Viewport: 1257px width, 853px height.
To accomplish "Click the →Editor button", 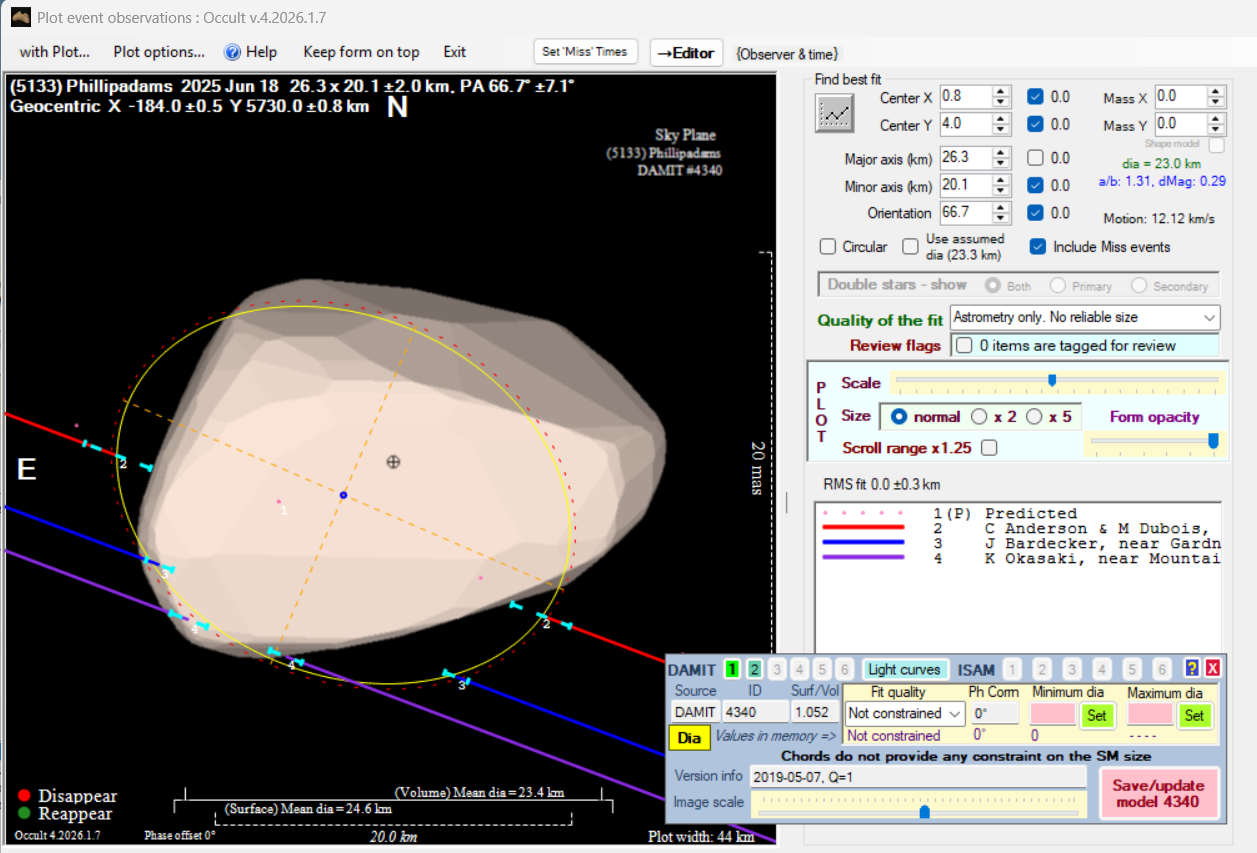I will click(x=686, y=53).
